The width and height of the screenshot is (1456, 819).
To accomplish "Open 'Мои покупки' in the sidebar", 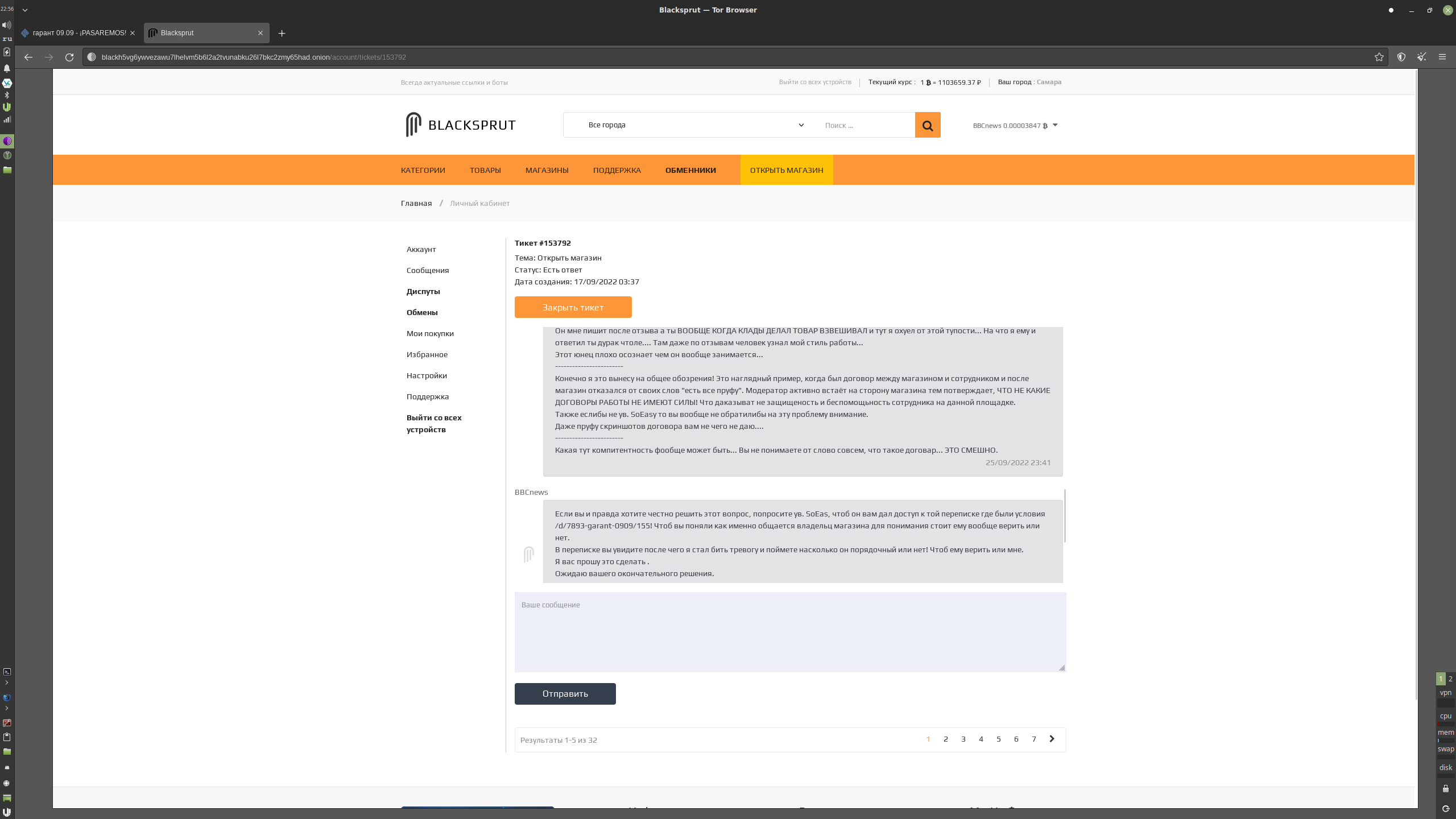I will (x=430, y=333).
